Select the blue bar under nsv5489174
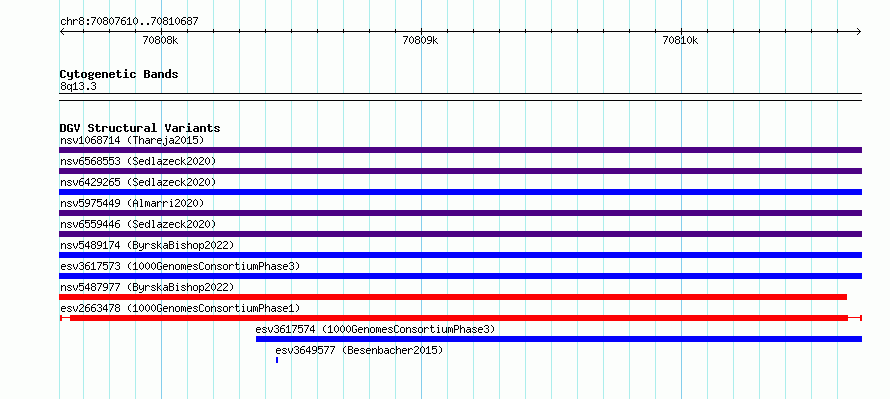The image size is (890, 399). (460, 255)
